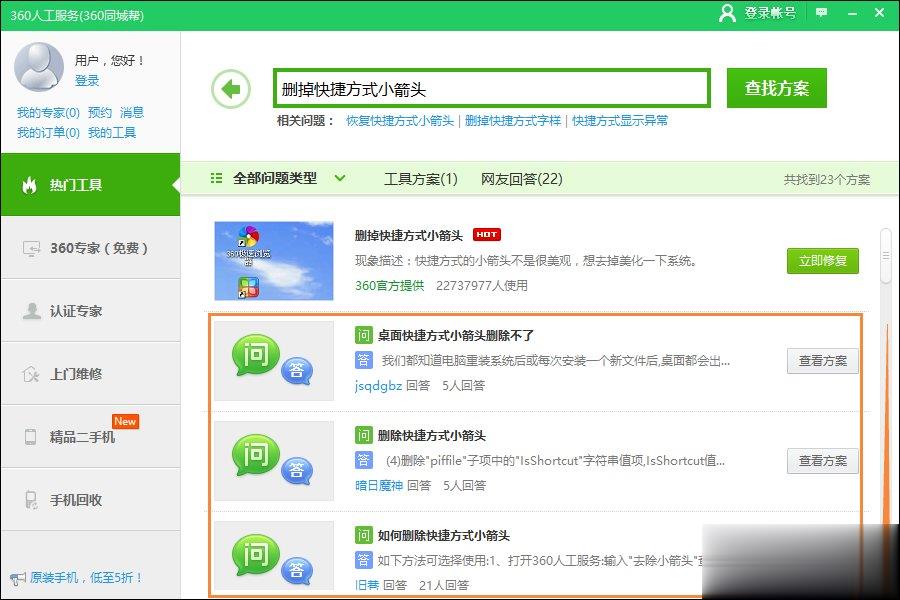Select 热门工具 in the sidebar

click(x=90, y=185)
